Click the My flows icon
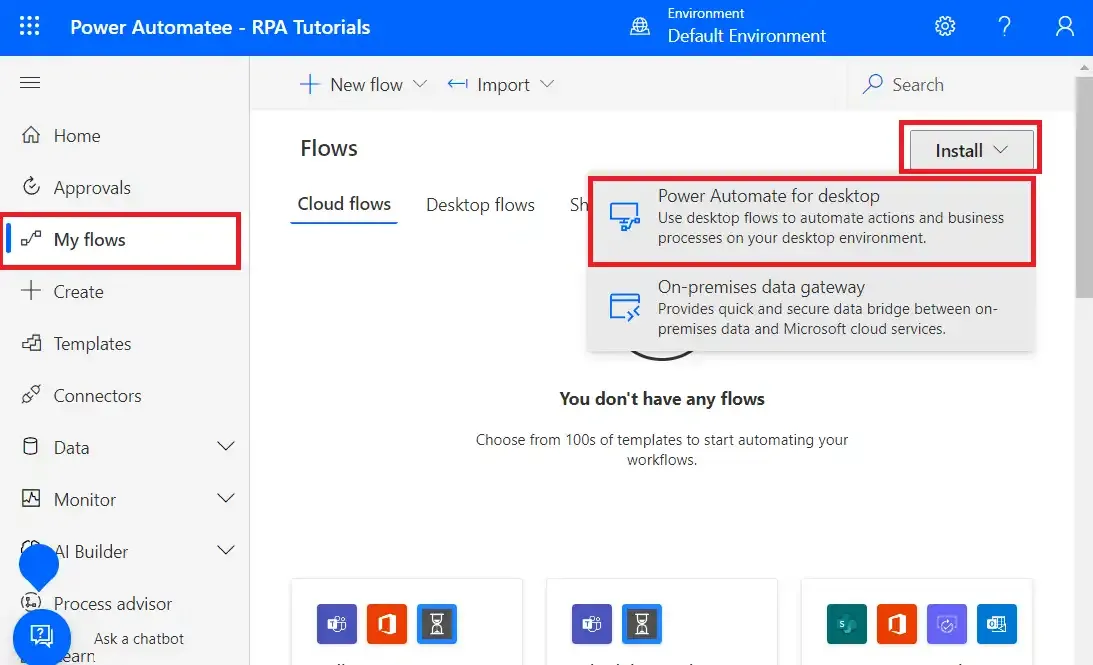The height and width of the screenshot is (665, 1093). (x=31, y=239)
